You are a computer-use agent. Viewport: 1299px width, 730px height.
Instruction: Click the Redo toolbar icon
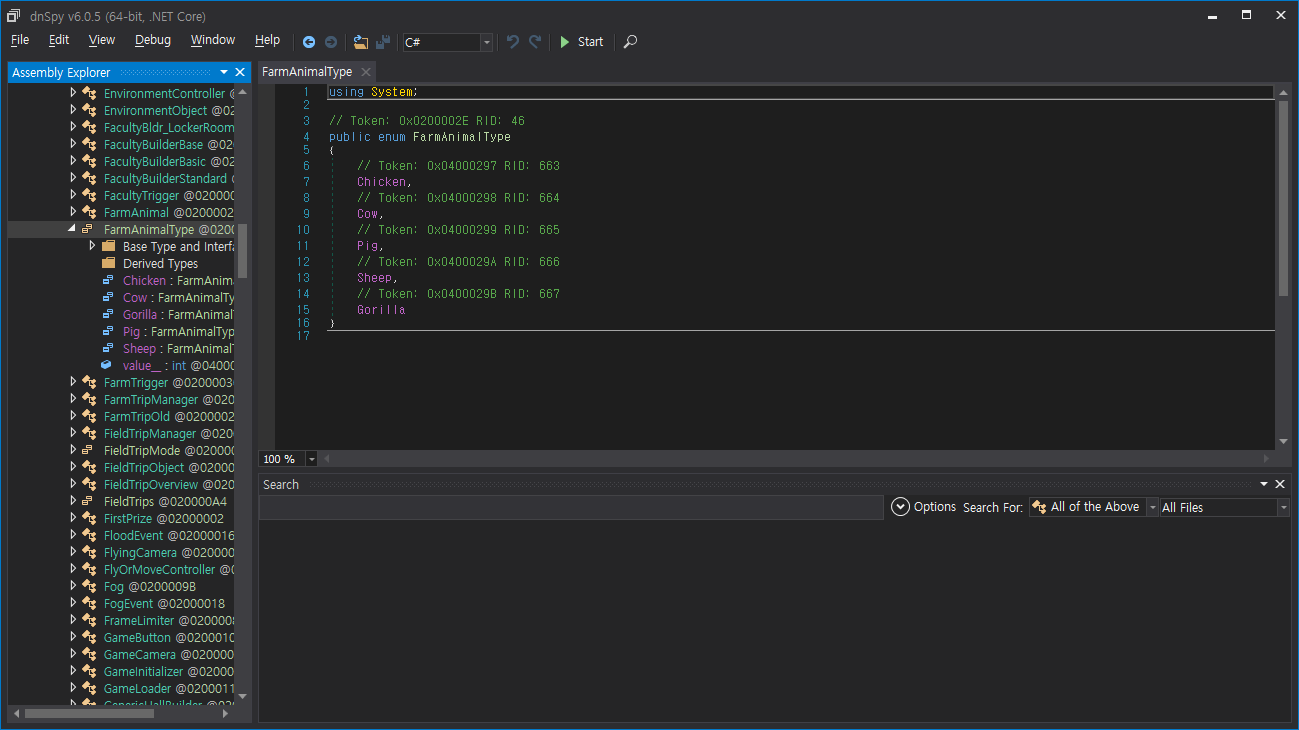pos(535,42)
